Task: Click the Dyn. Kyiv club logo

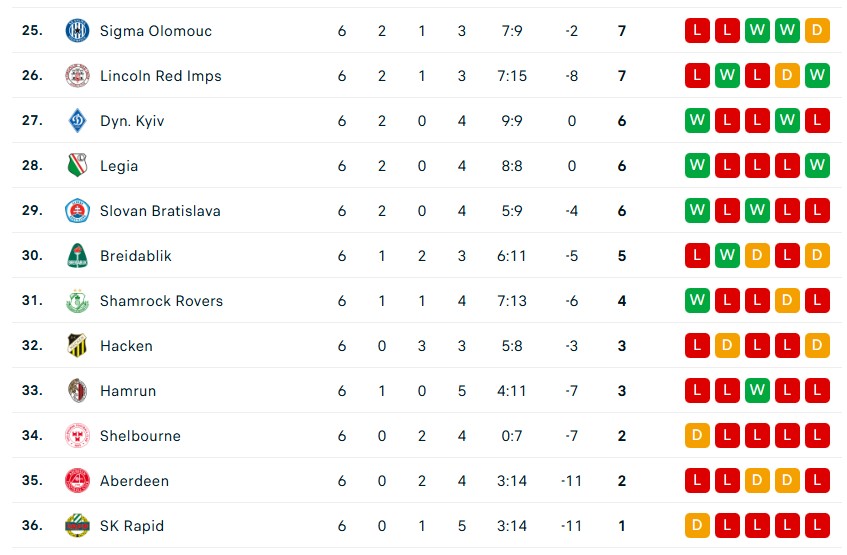Action: point(77,121)
